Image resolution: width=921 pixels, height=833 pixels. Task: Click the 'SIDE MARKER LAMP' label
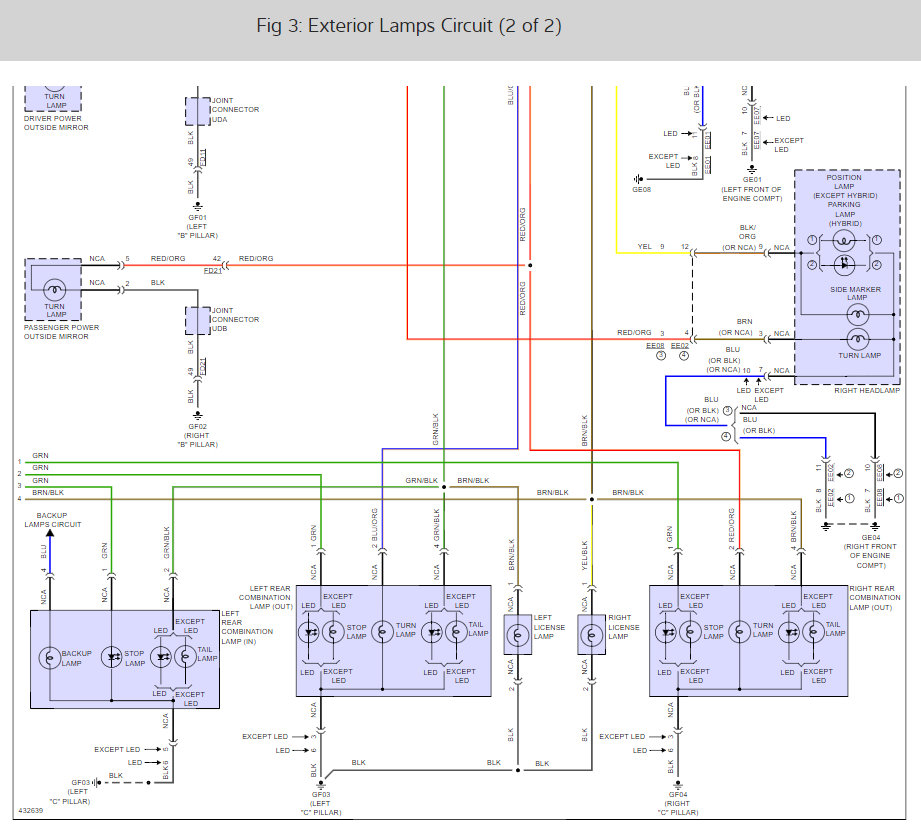point(856,293)
